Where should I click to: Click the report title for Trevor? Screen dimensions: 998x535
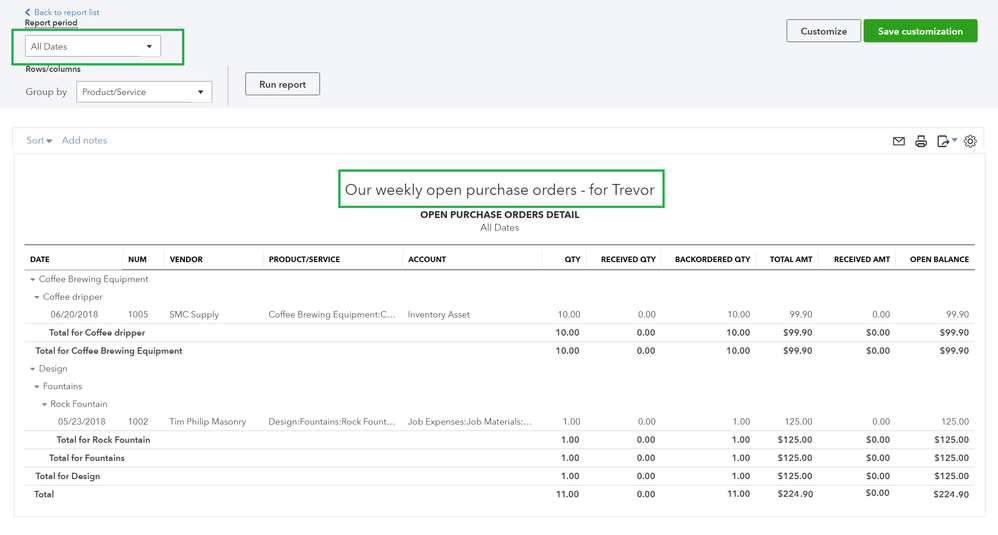tap(500, 189)
